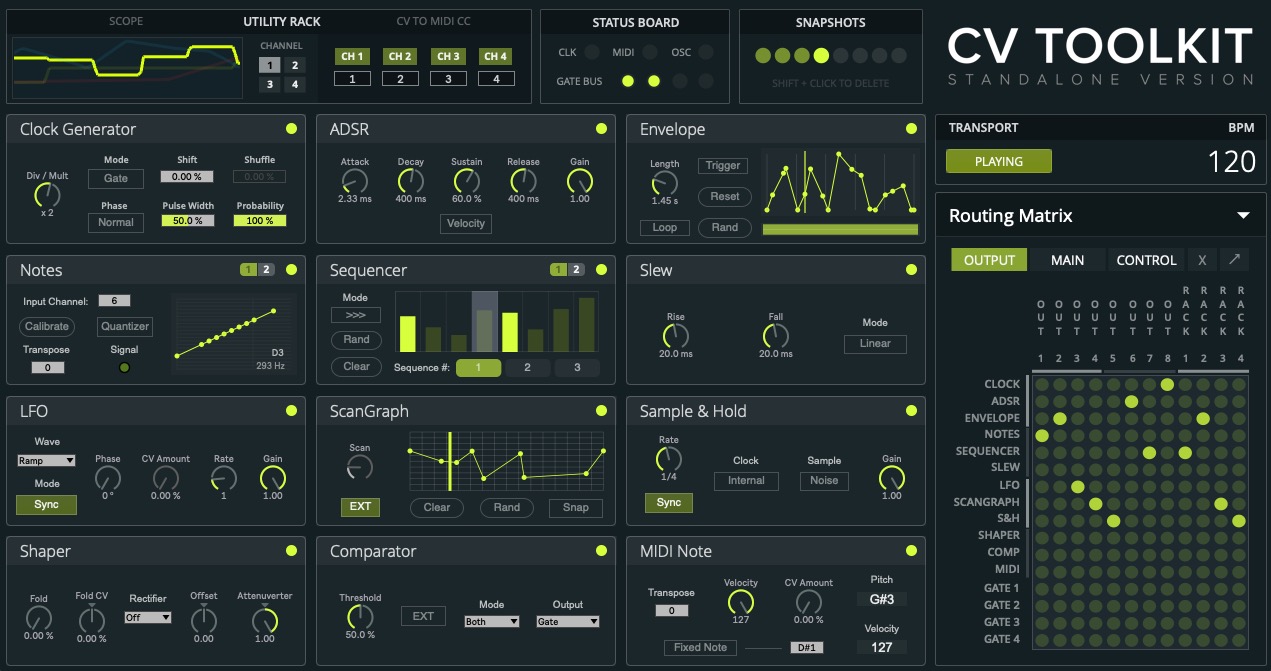Switch to the CV to MIDI CC tab
Image resolution: width=1271 pixels, height=671 pixels.
pos(431,21)
